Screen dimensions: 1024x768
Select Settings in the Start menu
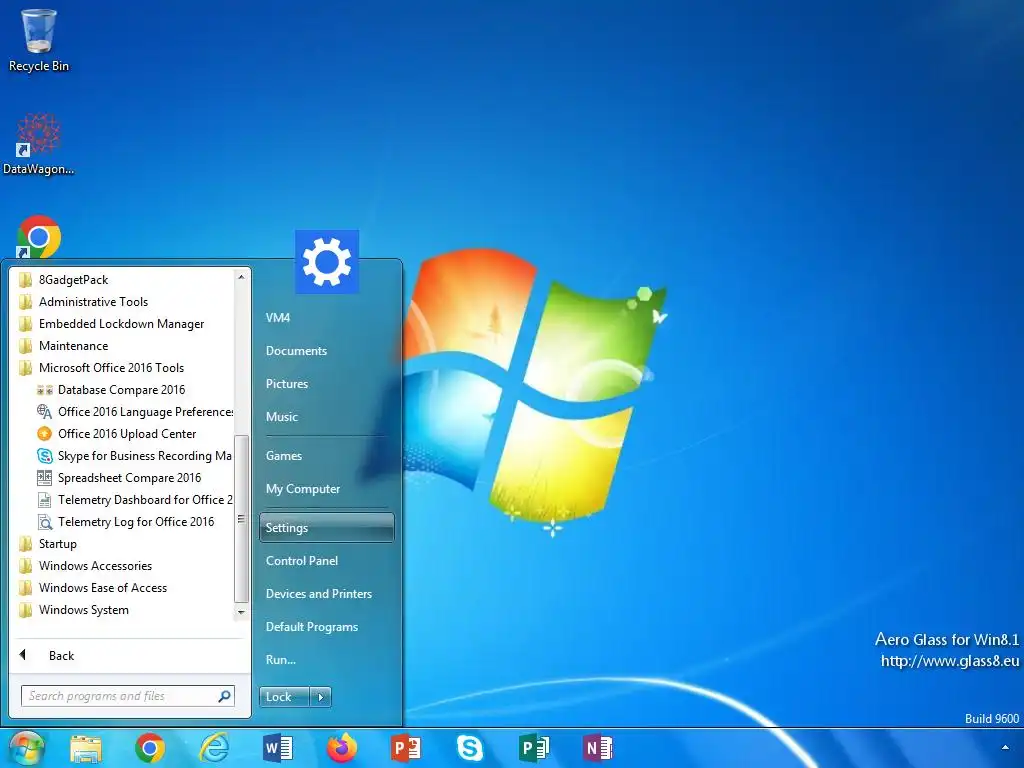pos(327,528)
